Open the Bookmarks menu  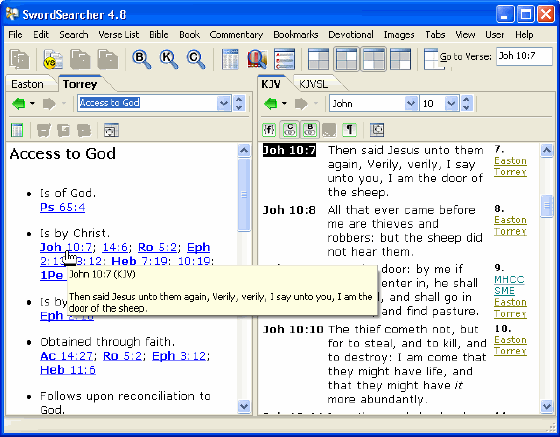pyautogui.click(x=296, y=35)
